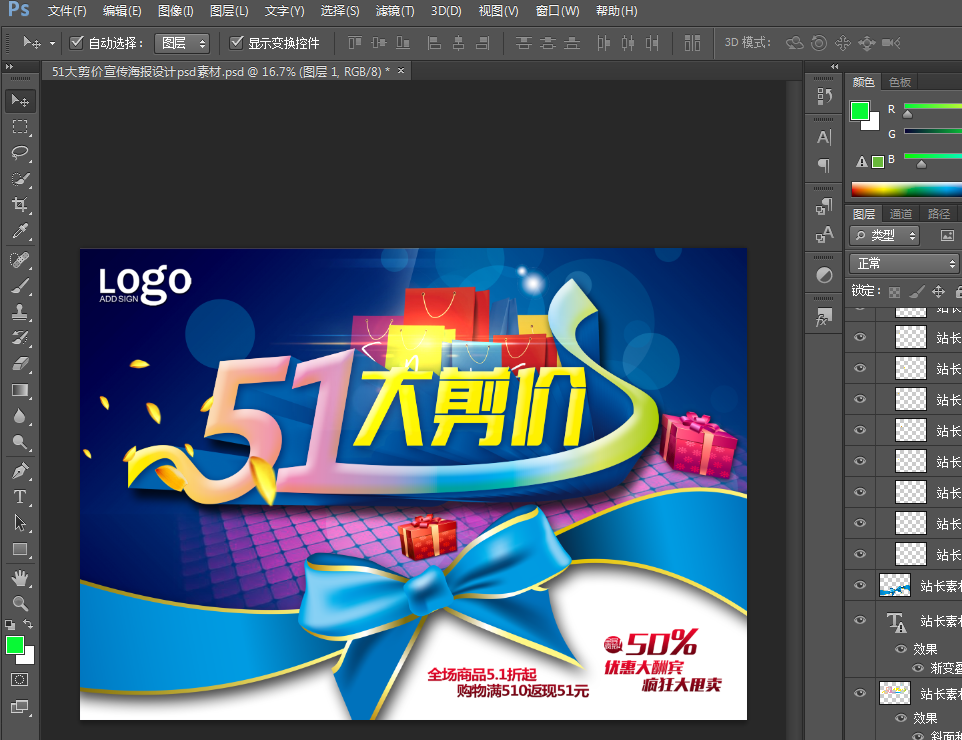Choose the Eraser tool
The width and height of the screenshot is (962, 740).
(20, 364)
